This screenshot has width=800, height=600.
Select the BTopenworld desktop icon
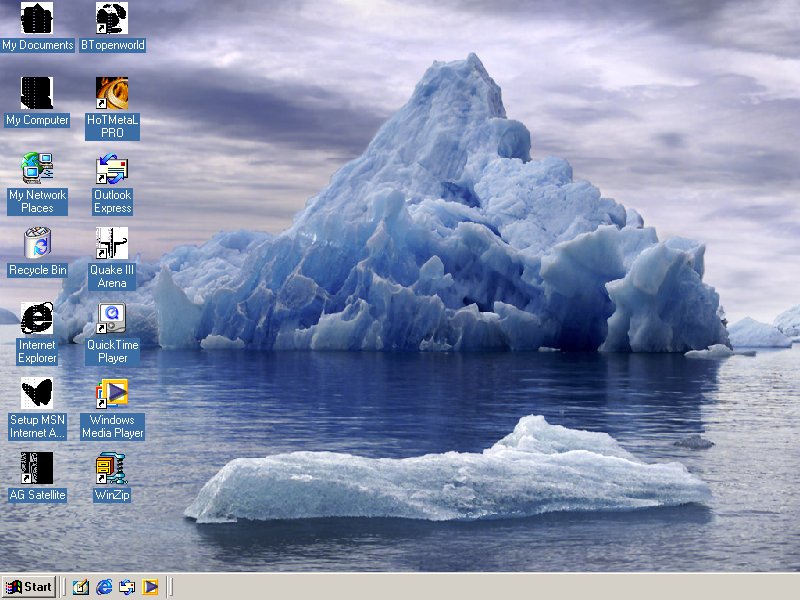(x=112, y=19)
